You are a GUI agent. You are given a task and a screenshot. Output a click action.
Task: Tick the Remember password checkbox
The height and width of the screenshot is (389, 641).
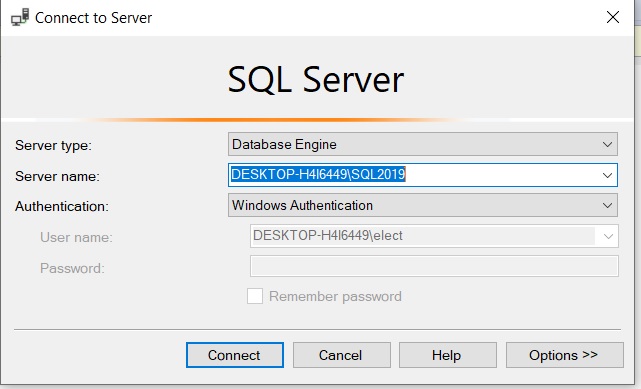pos(255,296)
